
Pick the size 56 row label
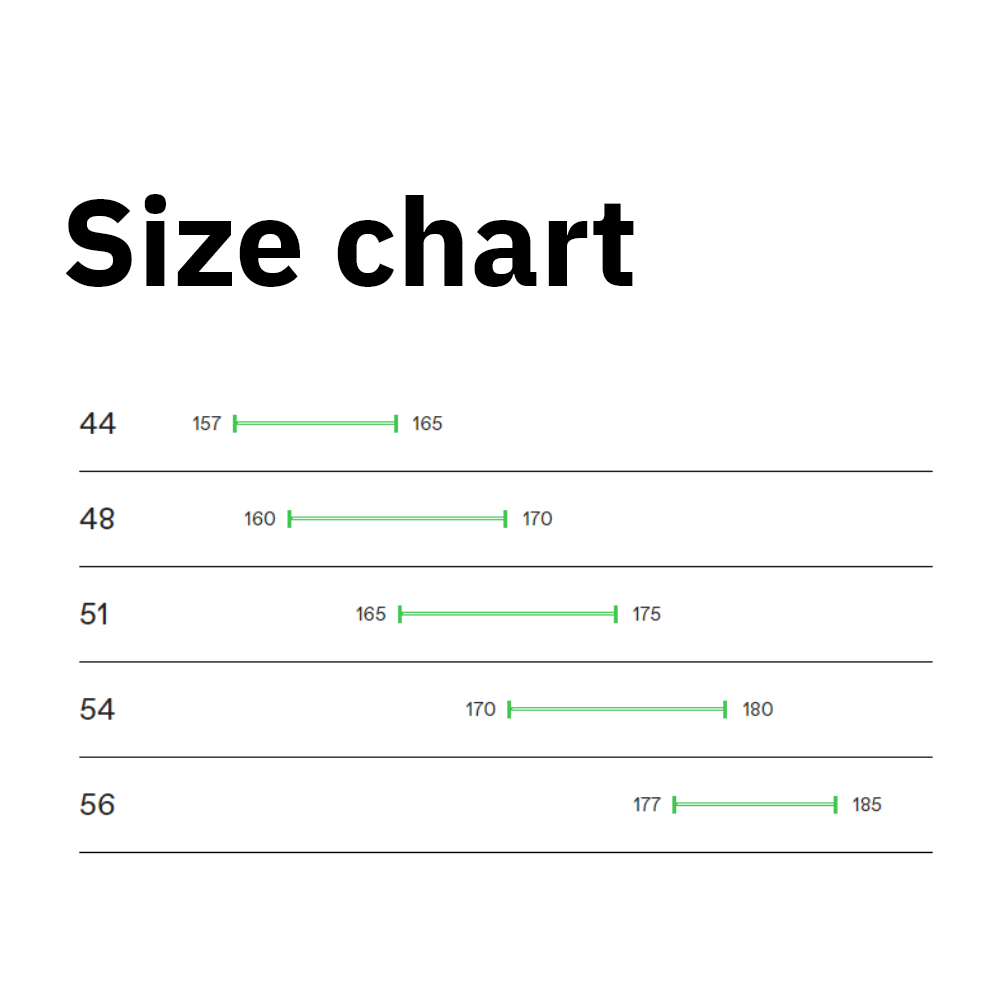tap(97, 805)
